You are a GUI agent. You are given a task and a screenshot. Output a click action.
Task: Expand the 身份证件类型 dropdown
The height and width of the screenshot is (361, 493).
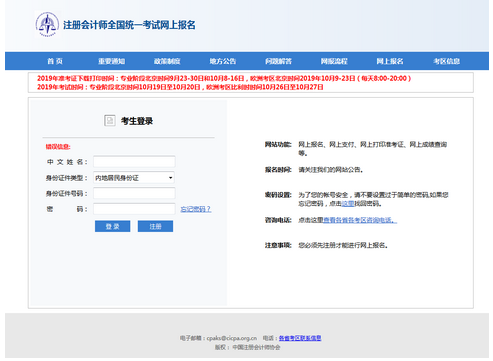pos(134,178)
